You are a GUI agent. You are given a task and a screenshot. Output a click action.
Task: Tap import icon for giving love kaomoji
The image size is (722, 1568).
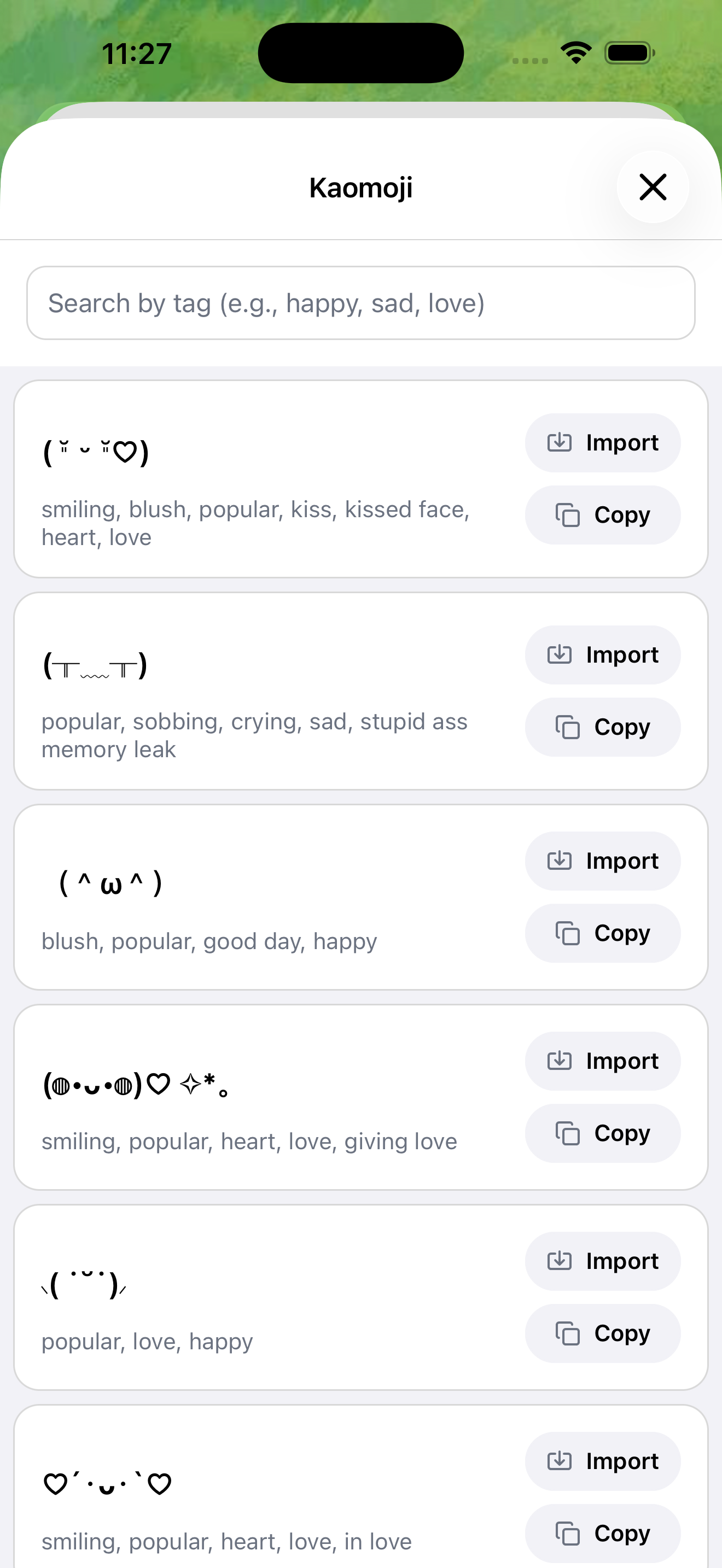pos(560,1061)
